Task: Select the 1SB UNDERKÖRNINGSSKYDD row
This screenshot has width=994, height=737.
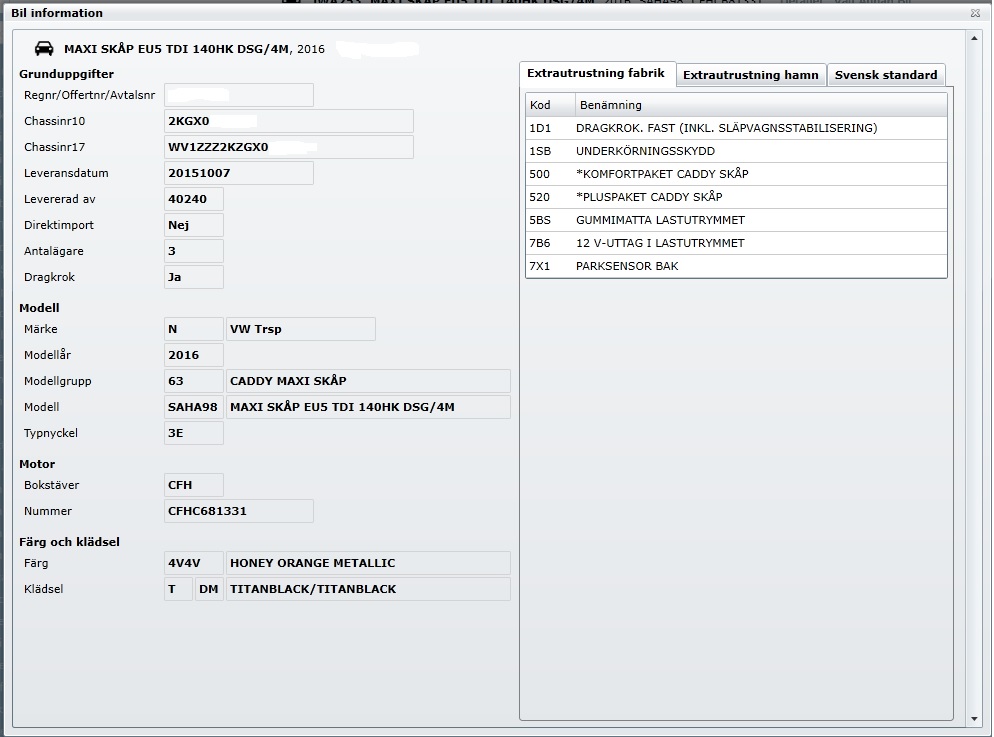Action: 736,151
